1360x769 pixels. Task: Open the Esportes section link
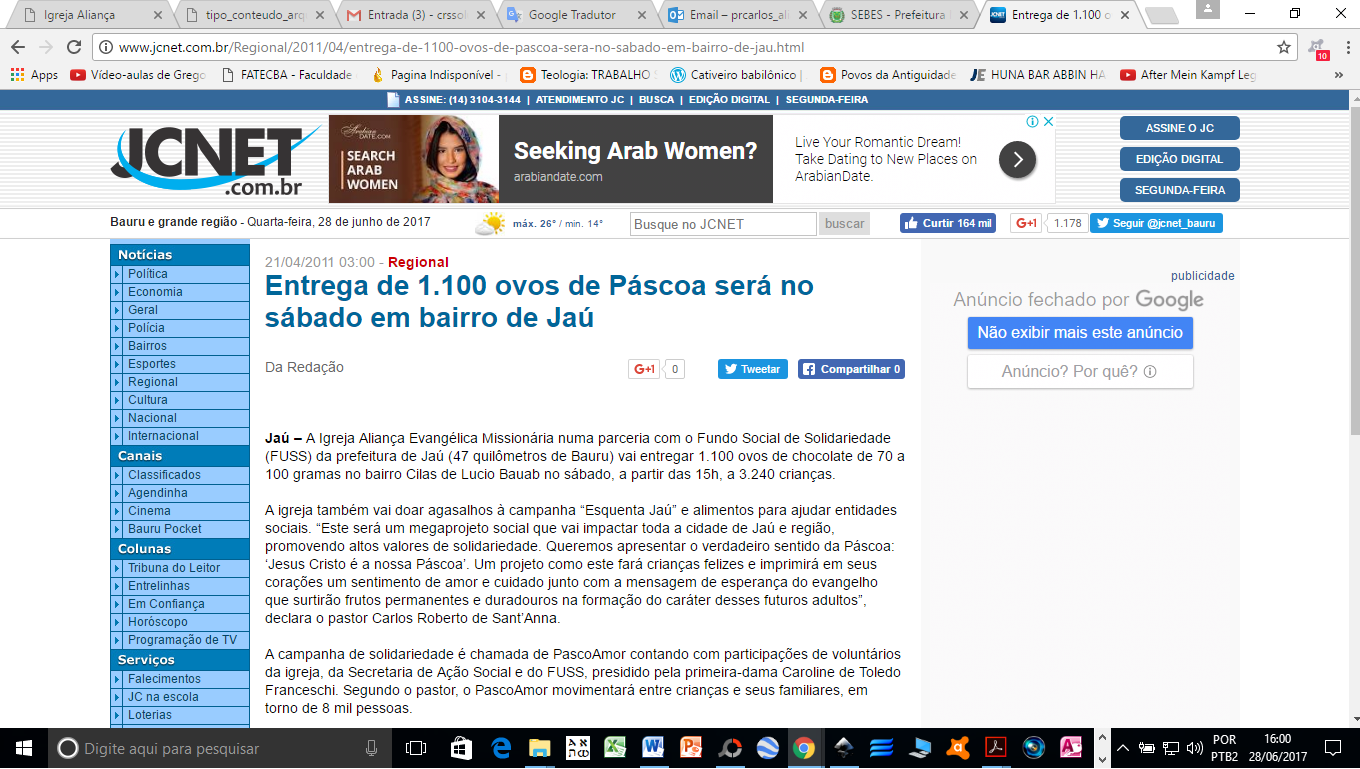click(x=152, y=364)
